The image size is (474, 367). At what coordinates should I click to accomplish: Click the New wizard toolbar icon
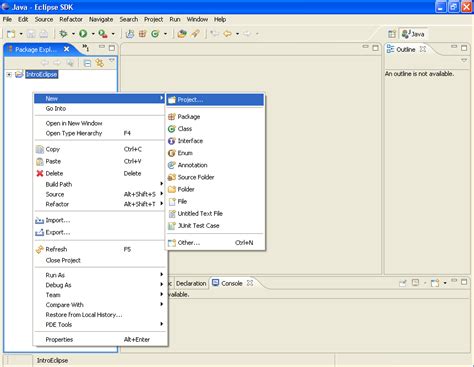pyautogui.click(x=11, y=34)
